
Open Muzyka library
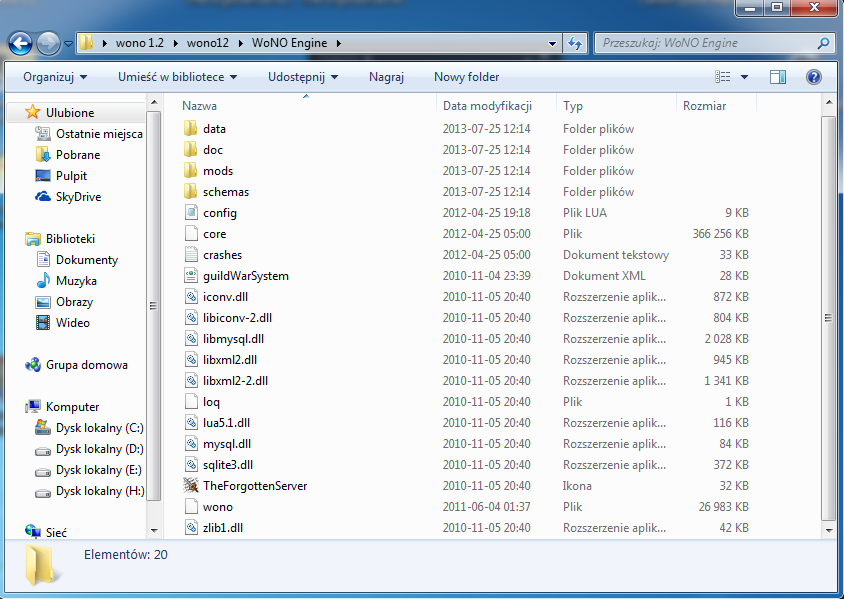pos(76,280)
